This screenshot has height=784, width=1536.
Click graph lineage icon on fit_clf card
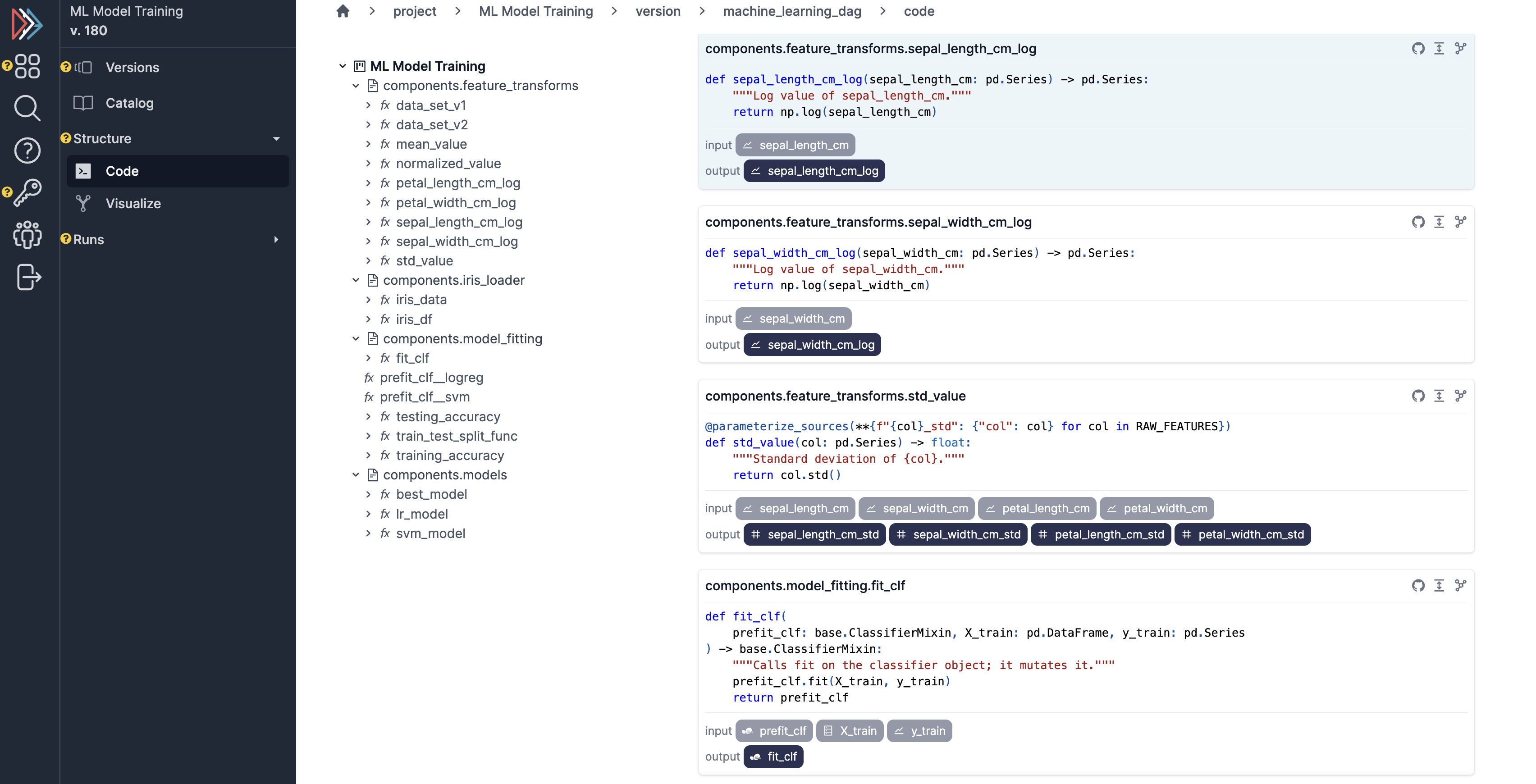click(x=1460, y=585)
